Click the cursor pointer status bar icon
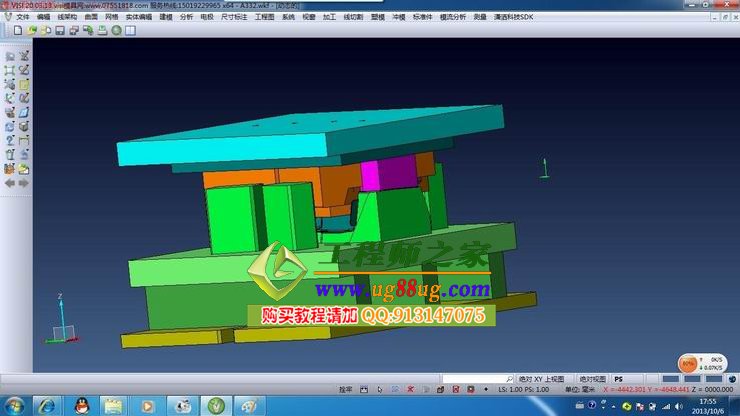The height and width of the screenshot is (416, 740). (380, 390)
